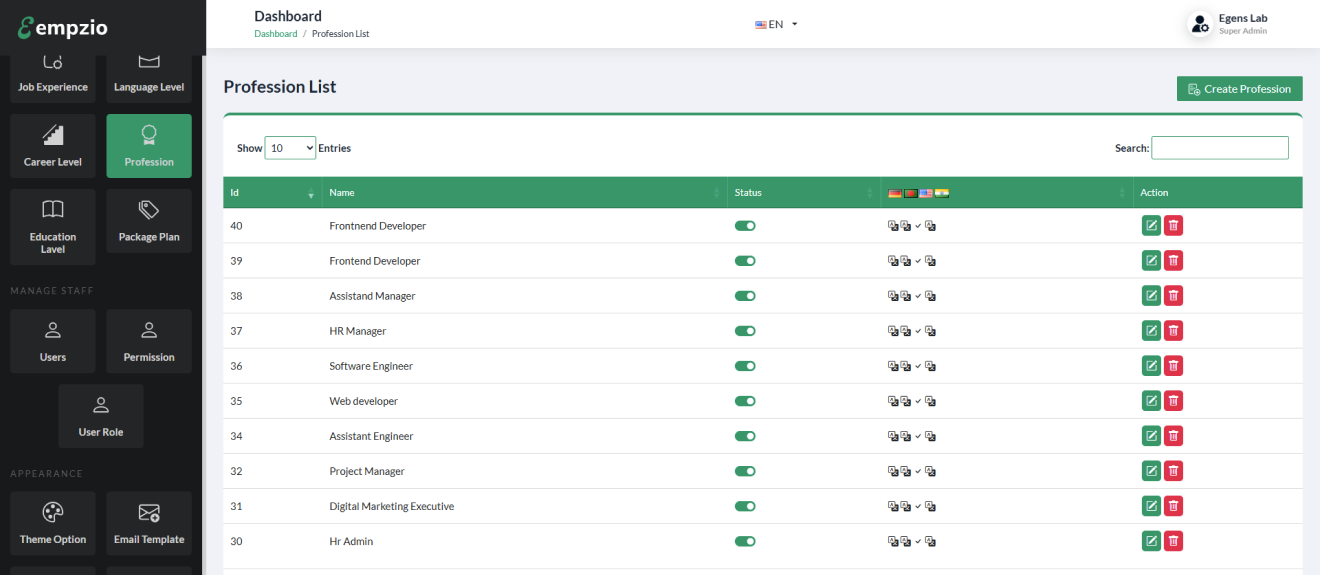The image size is (1320, 575).
Task: Edit the Software Engineer profession
Action: click(1151, 366)
